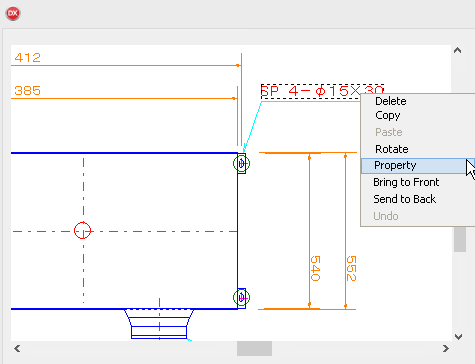This screenshot has width=475, height=364.
Task: Click the red DX application icon
Action: pyautogui.click(x=13, y=13)
